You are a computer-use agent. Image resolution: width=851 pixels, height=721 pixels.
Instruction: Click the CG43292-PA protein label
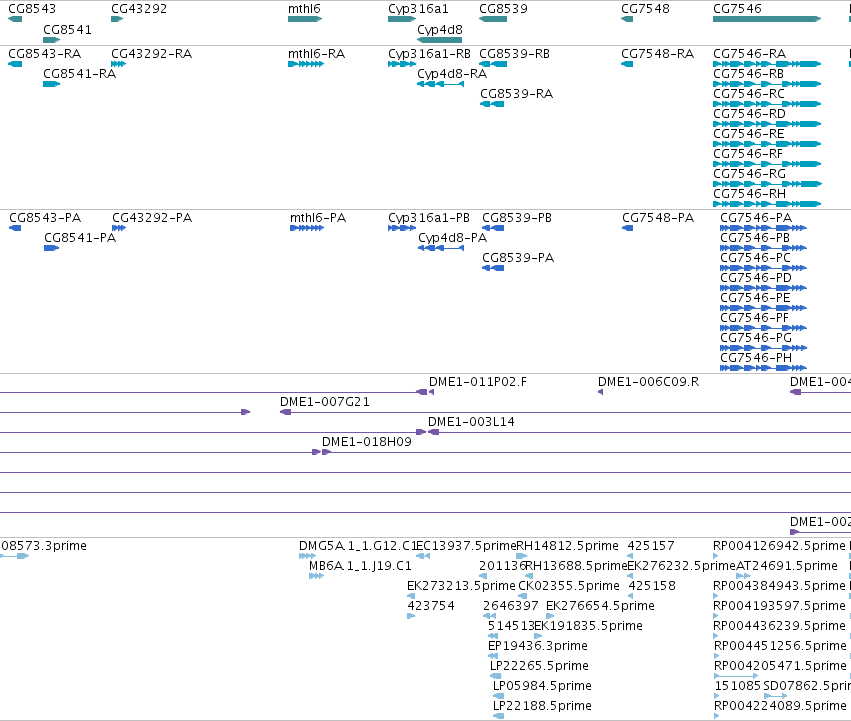152,218
